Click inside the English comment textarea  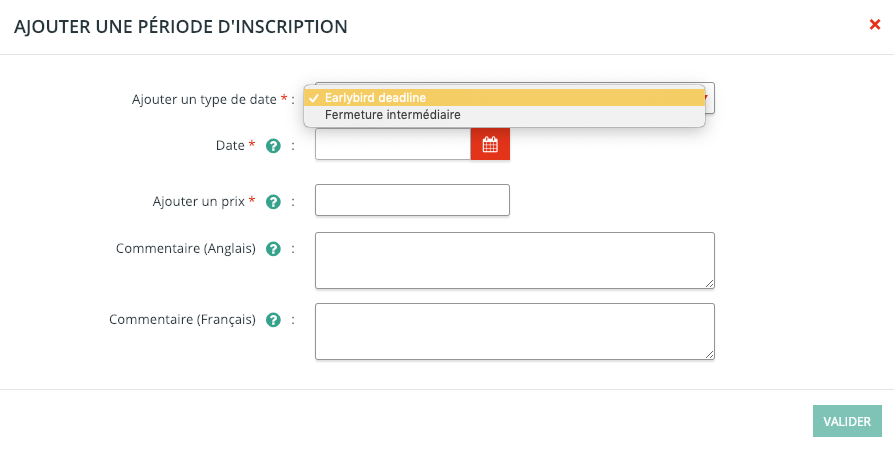point(514,260)
